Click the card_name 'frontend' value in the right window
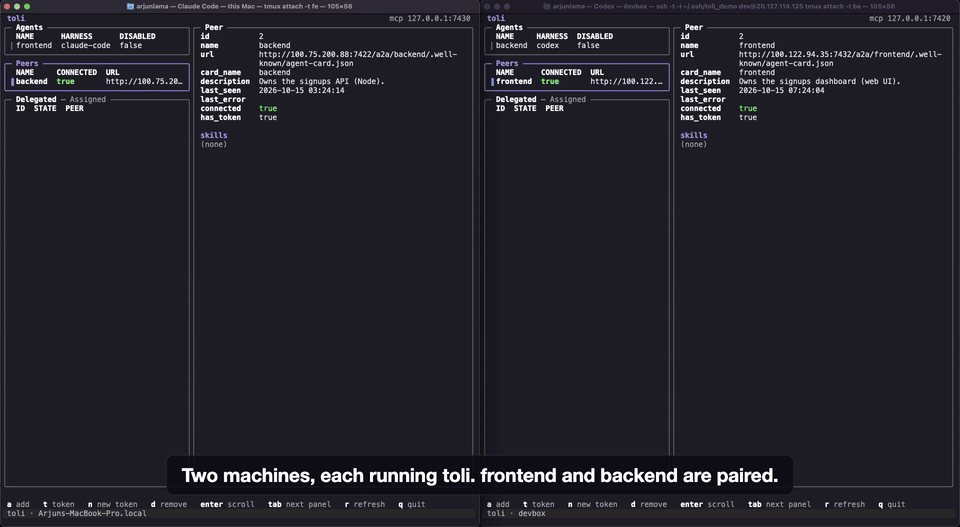The height and width of the screenshot is (527, 960). point(757,72)
